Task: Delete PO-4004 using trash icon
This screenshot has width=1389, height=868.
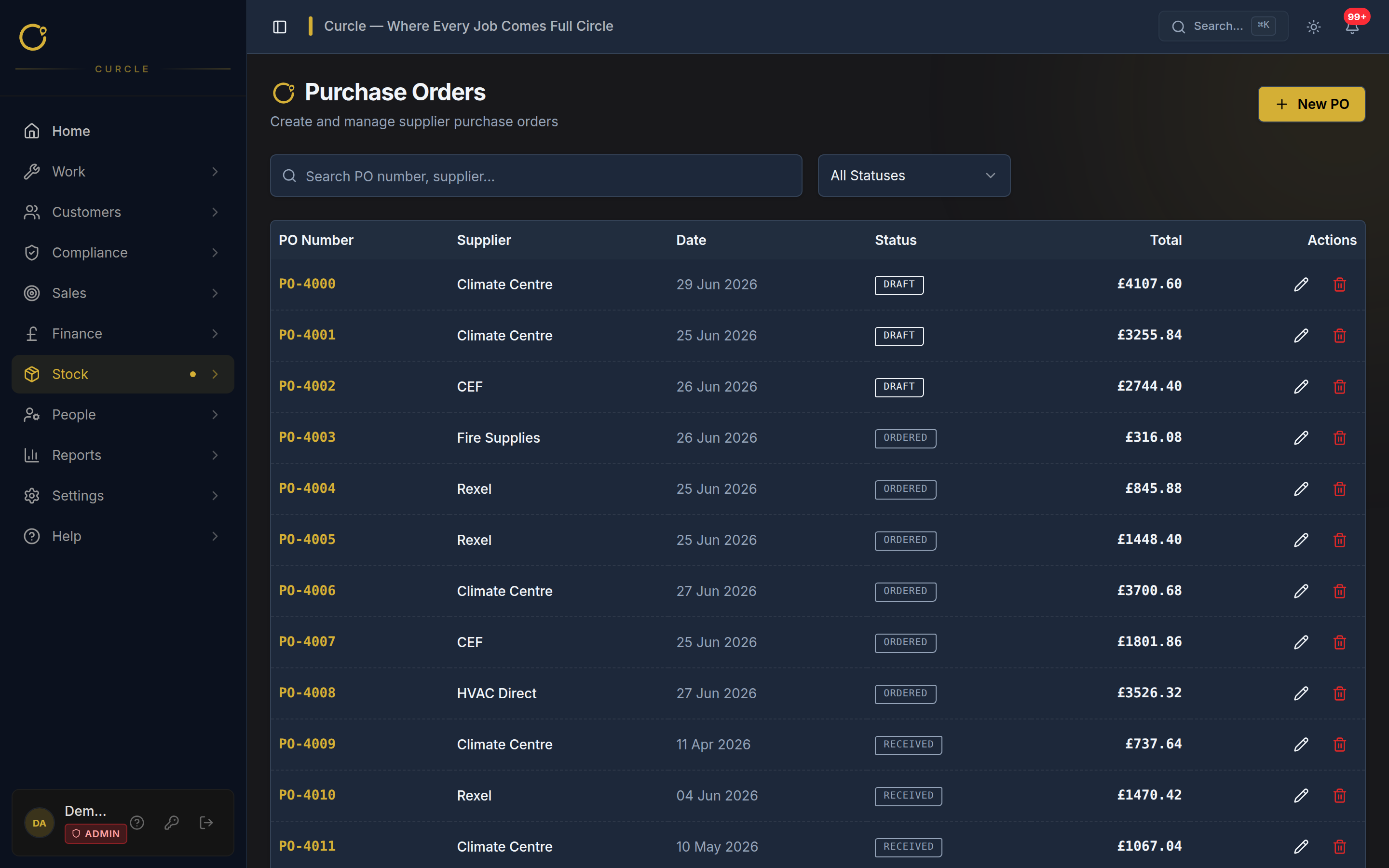Action: (1340, 489)
